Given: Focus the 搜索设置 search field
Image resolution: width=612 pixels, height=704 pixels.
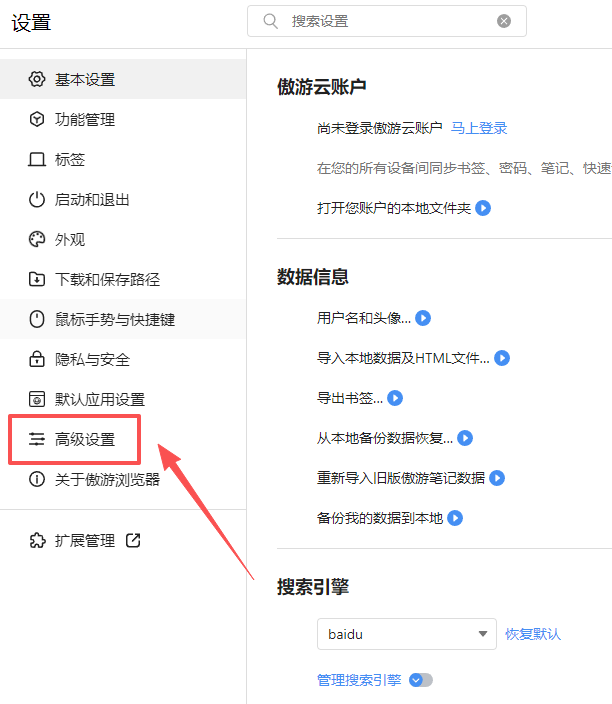Looking at the screenshot, I should click(x=387, y=21).
